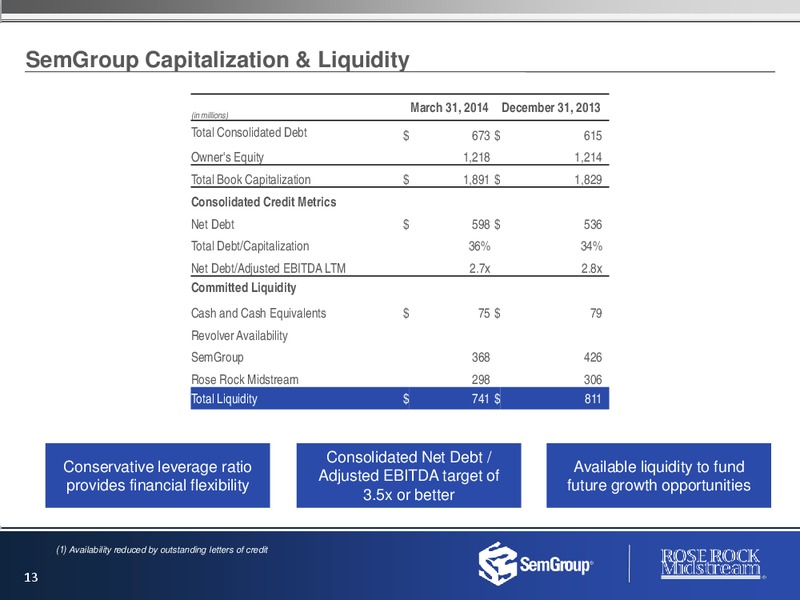Click the footnote about outstanding letters of credit
The height and width of the screenshot is (600, 800).
(x=162, y=550)
